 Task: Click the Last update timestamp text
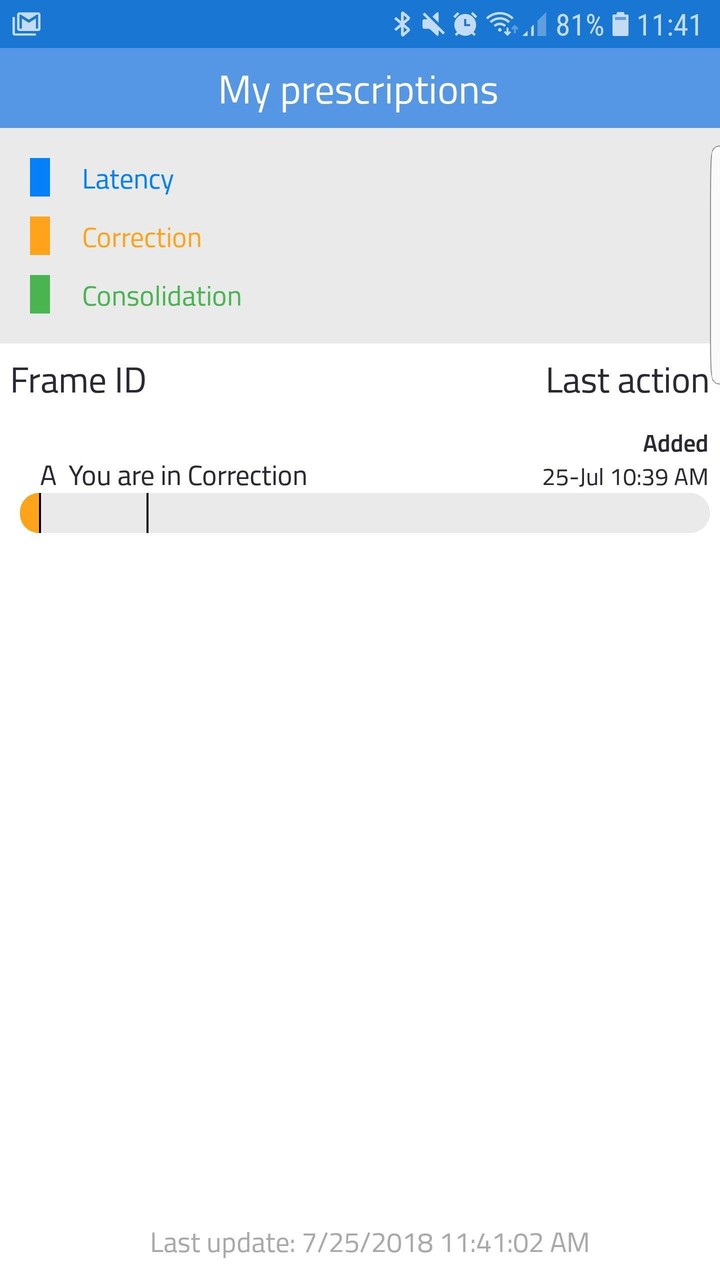pos(368,1242)
